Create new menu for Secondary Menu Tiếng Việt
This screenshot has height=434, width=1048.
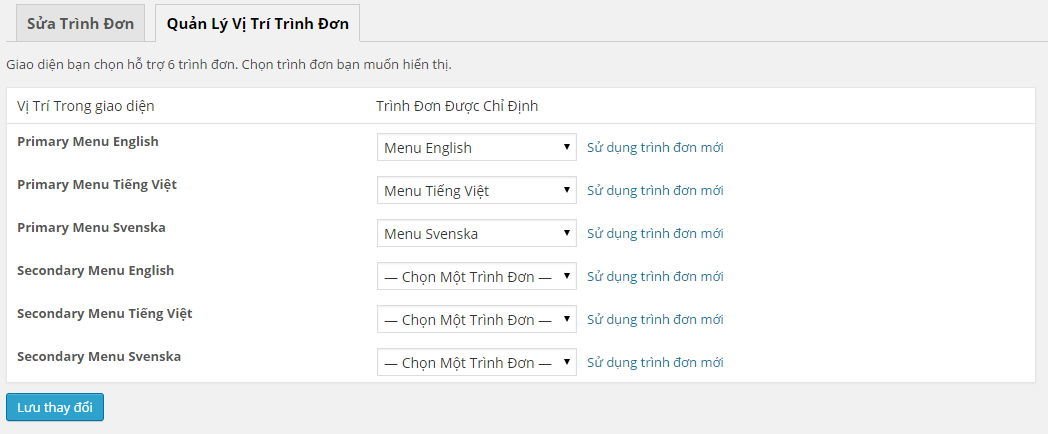654,319
